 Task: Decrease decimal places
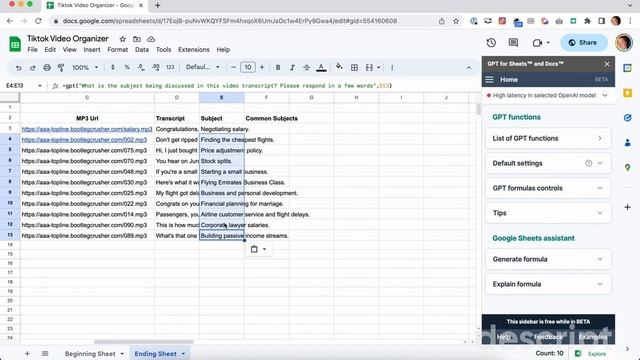(141, 67)
